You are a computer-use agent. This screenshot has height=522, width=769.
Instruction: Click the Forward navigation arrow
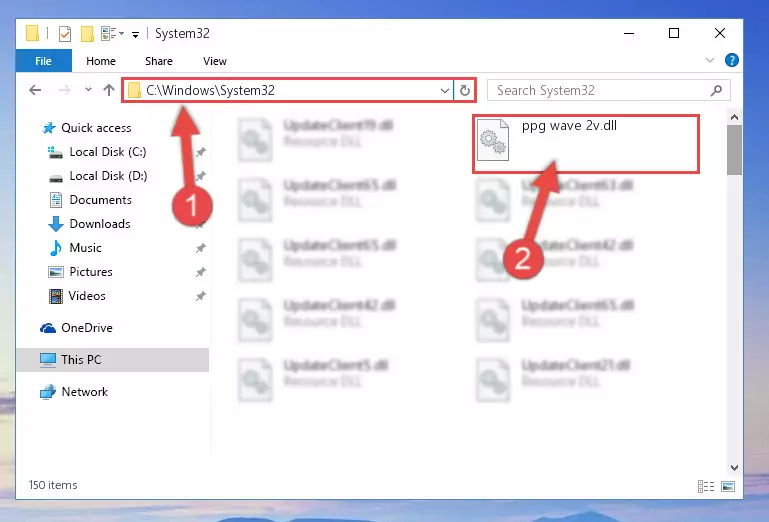64,90
